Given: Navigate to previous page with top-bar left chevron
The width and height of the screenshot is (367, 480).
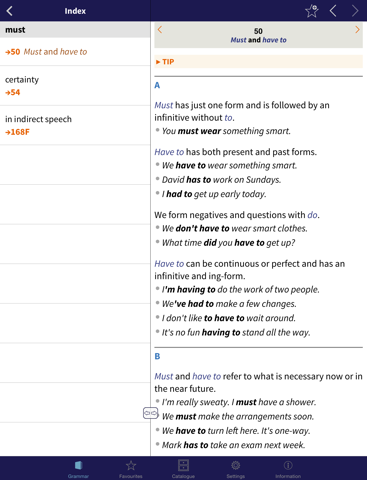Looking at the screenshot, I should (333, 11).
